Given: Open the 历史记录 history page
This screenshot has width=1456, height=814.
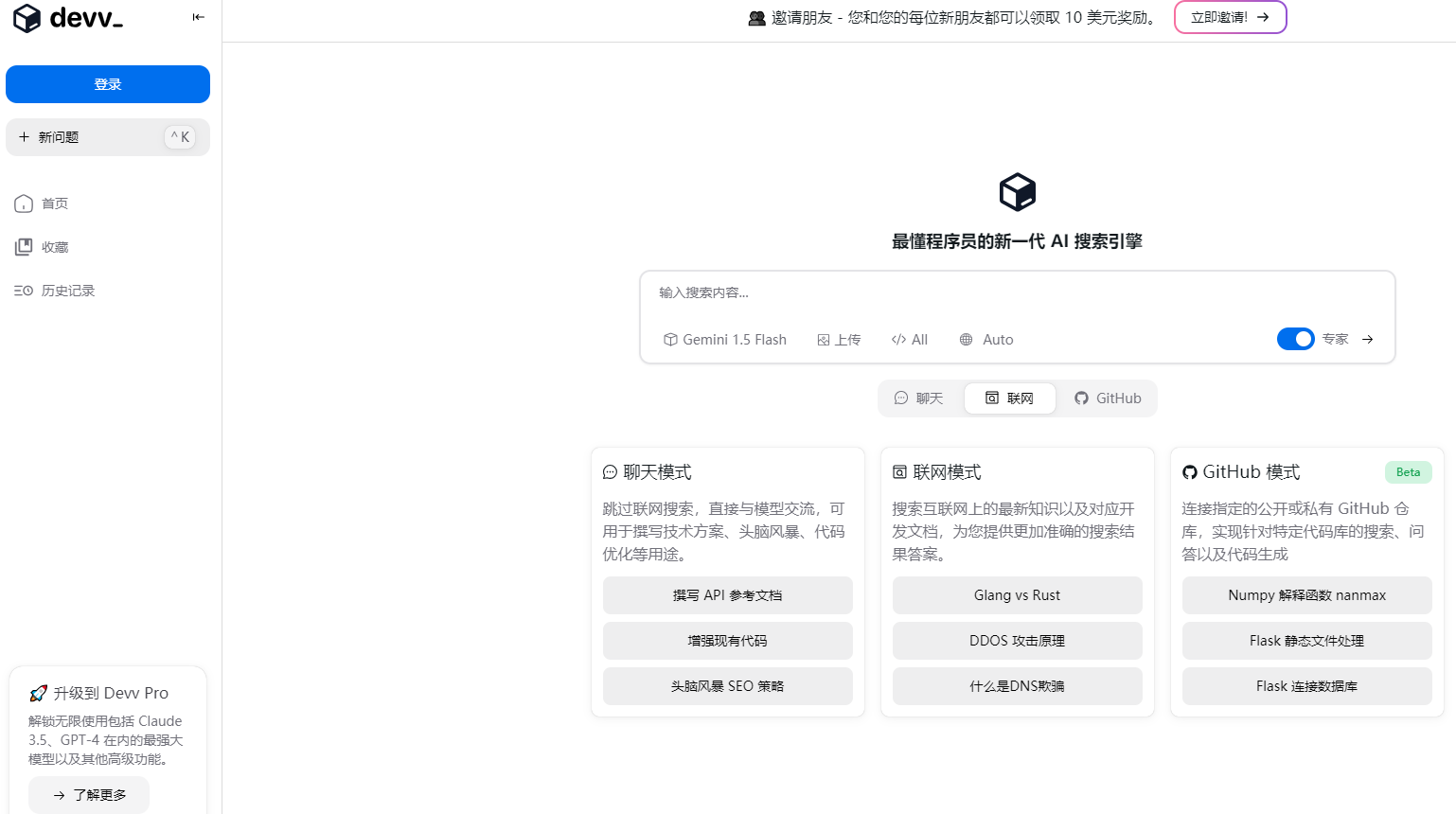Looking at the screenshot, I should (x=67, y=291).
